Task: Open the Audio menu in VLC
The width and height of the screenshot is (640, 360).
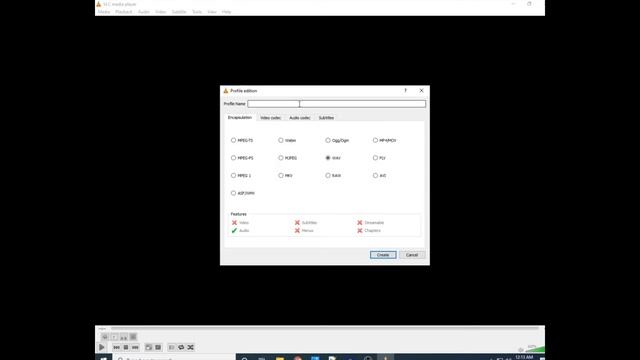Action: click(x=144, y=12)
